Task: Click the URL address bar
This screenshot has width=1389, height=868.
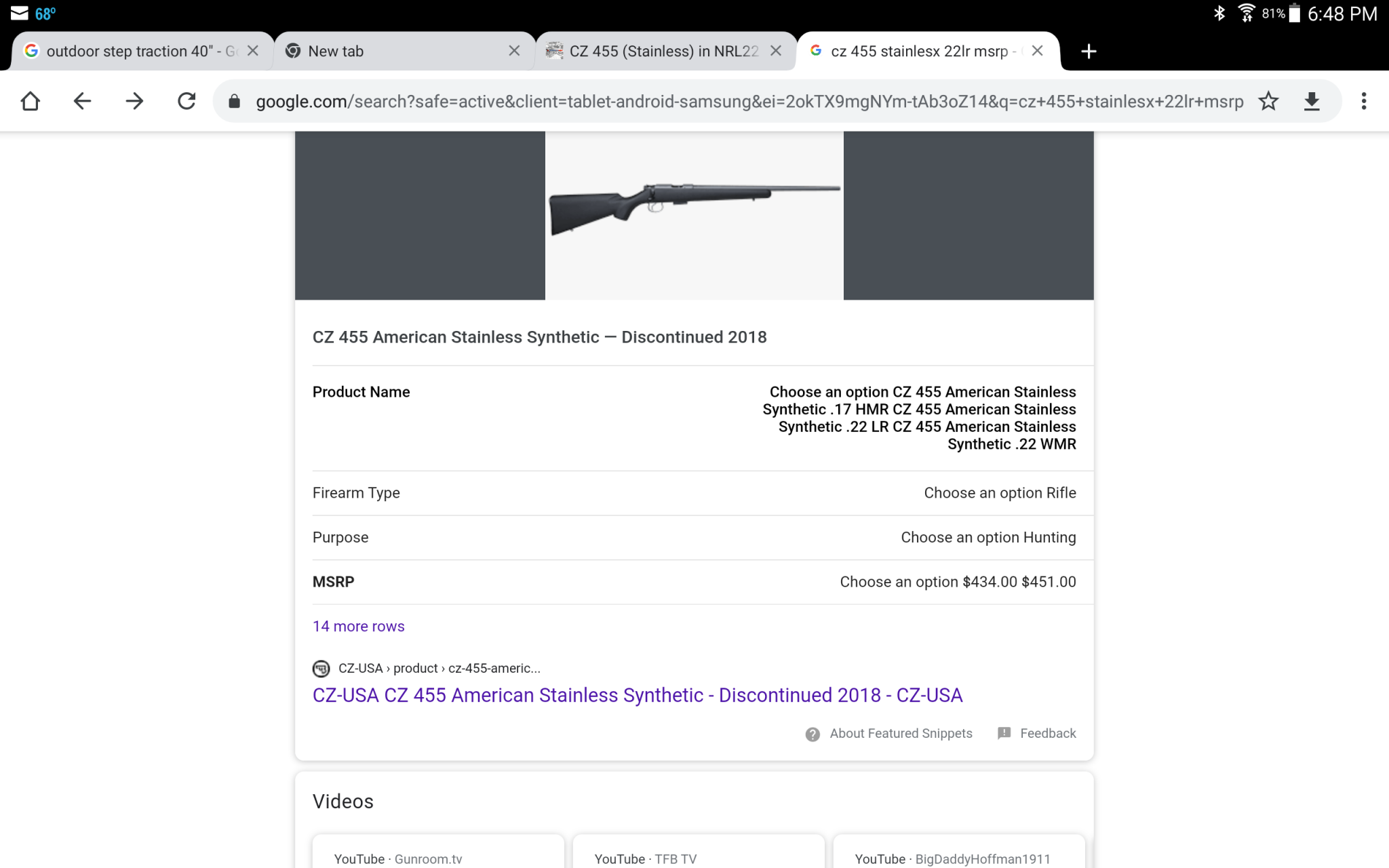Action: click(749, 102)
